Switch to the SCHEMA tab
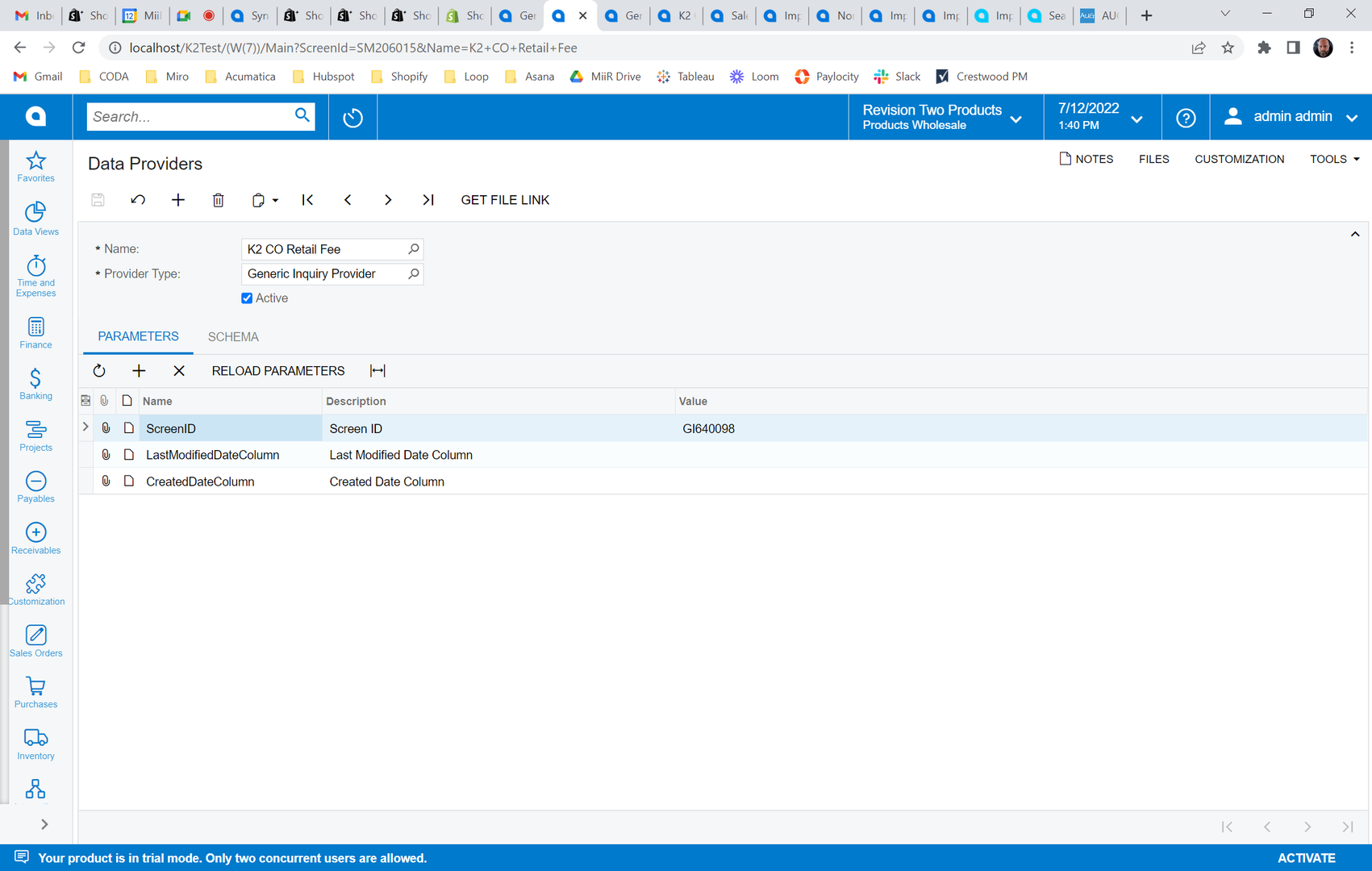The image size is (1372, 871). [233, 336]
